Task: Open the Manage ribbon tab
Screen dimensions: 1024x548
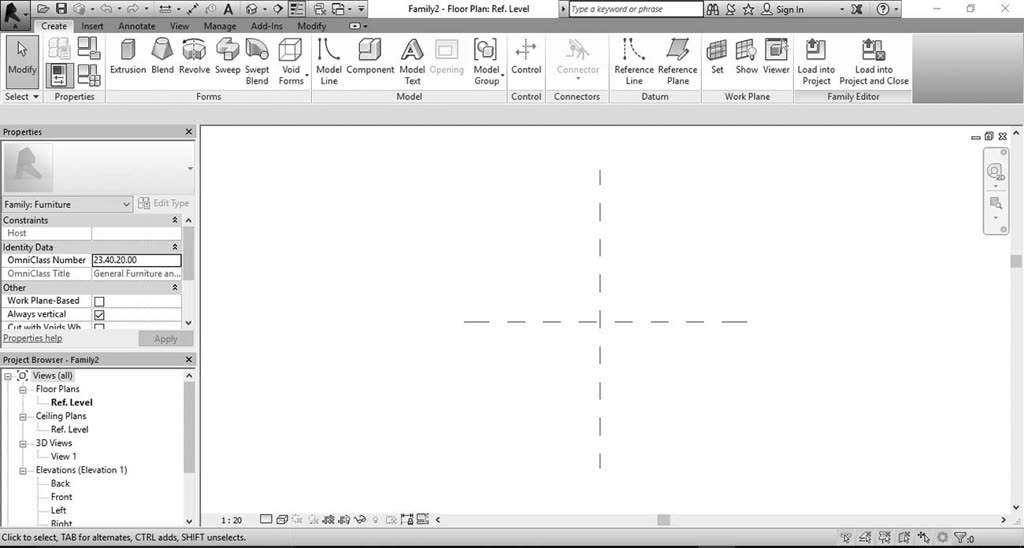Action: [219, 26]
